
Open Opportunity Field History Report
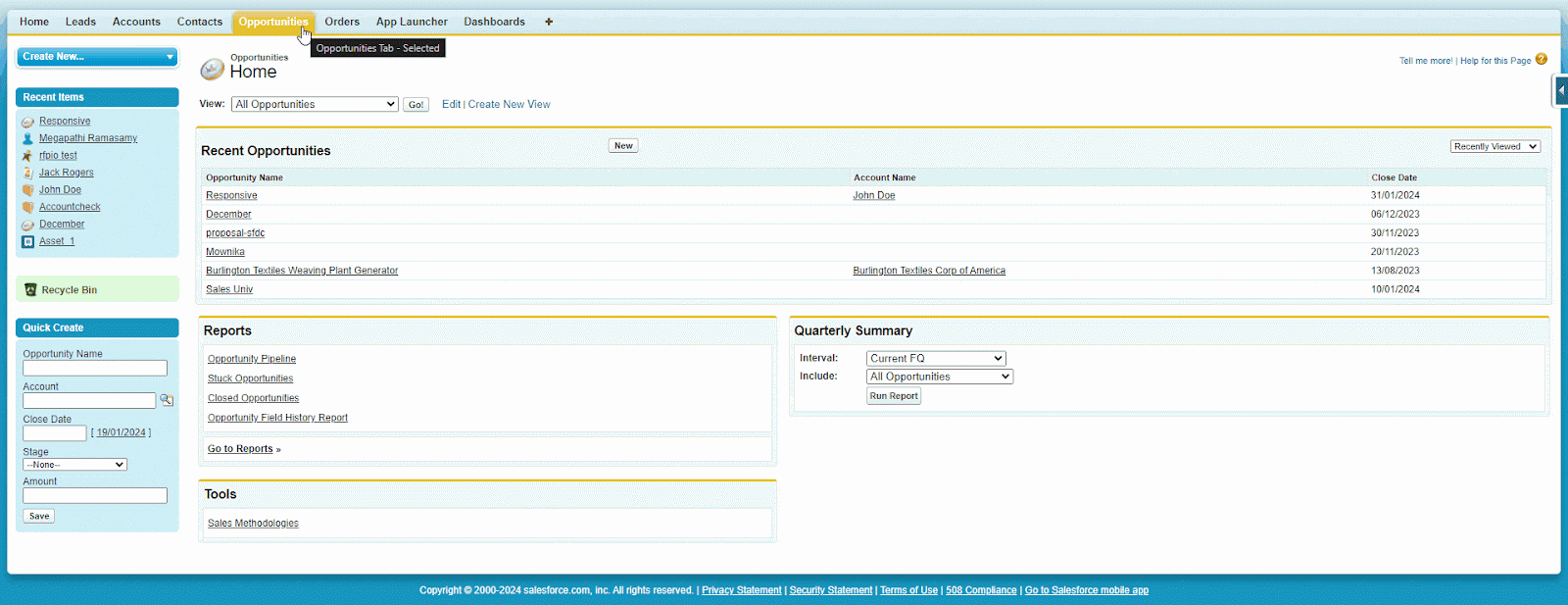coord(277,418)
